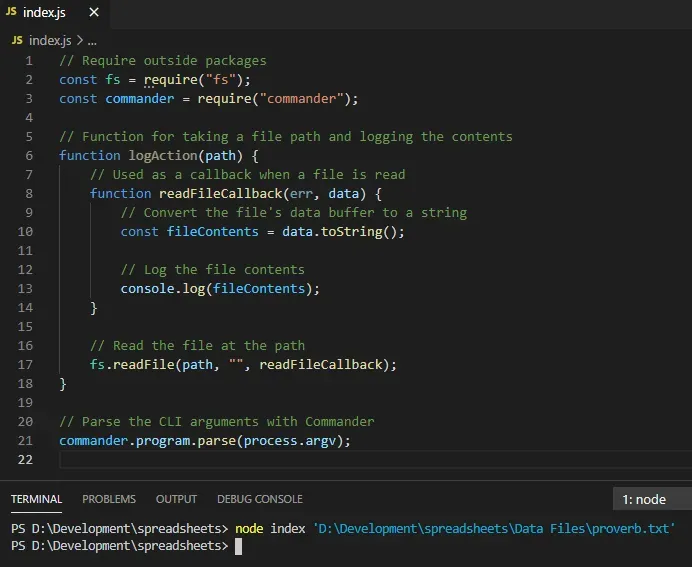The image size is (692, 567).
Task: Click readFileCallback on line 8
Action: 221,193
